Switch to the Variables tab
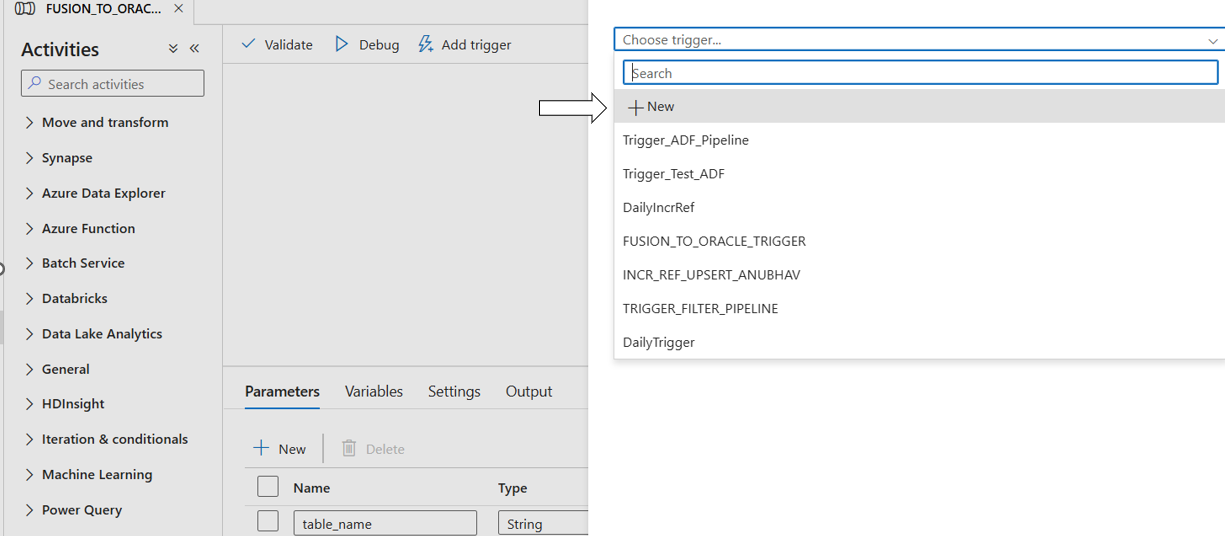Viewport: 1225px width, 536px height. tap(374, 391)
